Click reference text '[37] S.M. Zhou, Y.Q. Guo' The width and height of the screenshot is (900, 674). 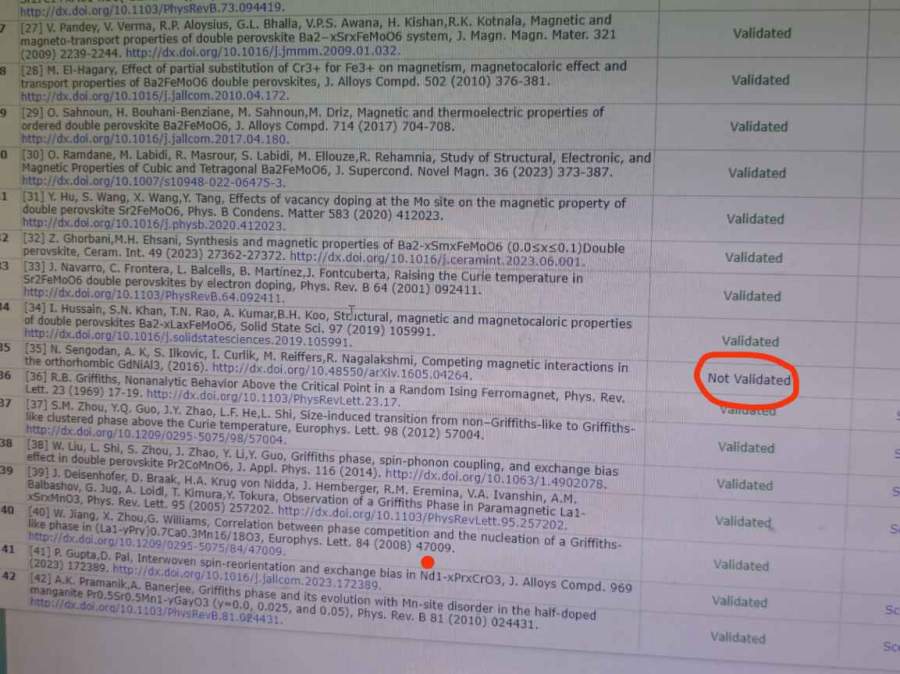93,405
